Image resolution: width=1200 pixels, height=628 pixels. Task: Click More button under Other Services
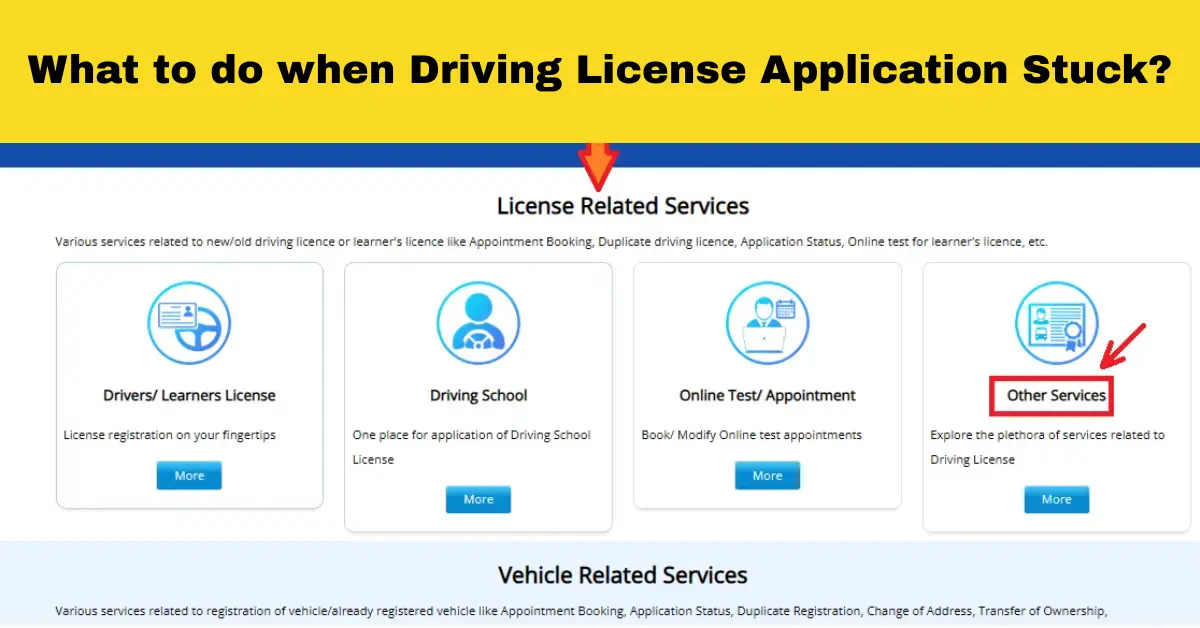[1056, 499]
